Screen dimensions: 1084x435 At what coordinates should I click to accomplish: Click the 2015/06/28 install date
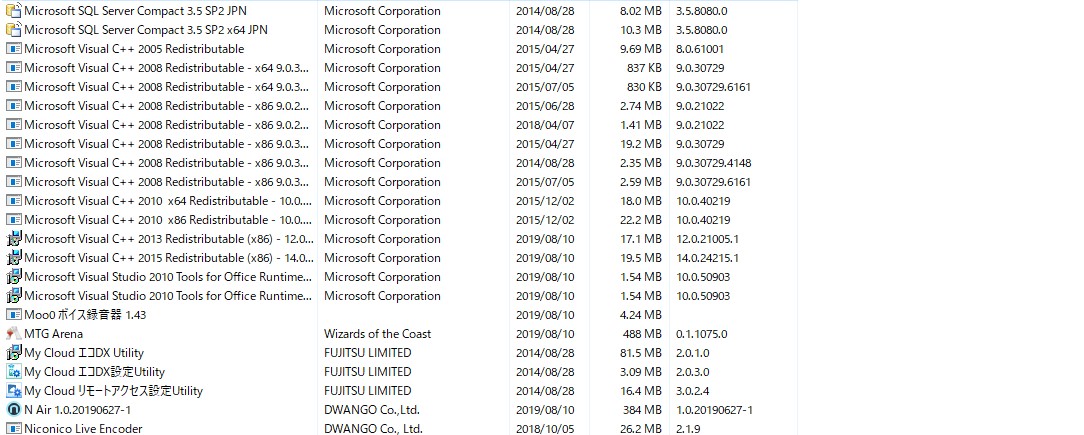545,106
